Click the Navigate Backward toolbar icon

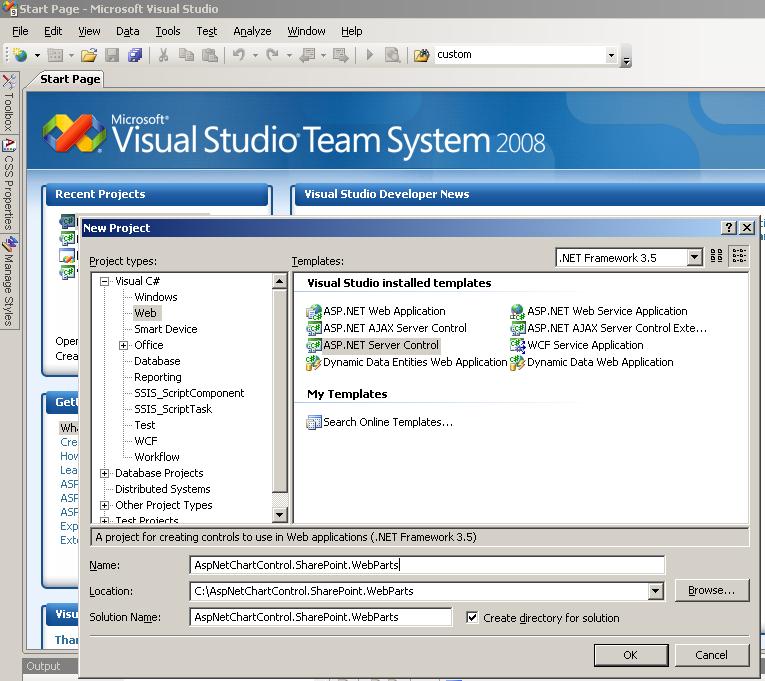[307, 55]
